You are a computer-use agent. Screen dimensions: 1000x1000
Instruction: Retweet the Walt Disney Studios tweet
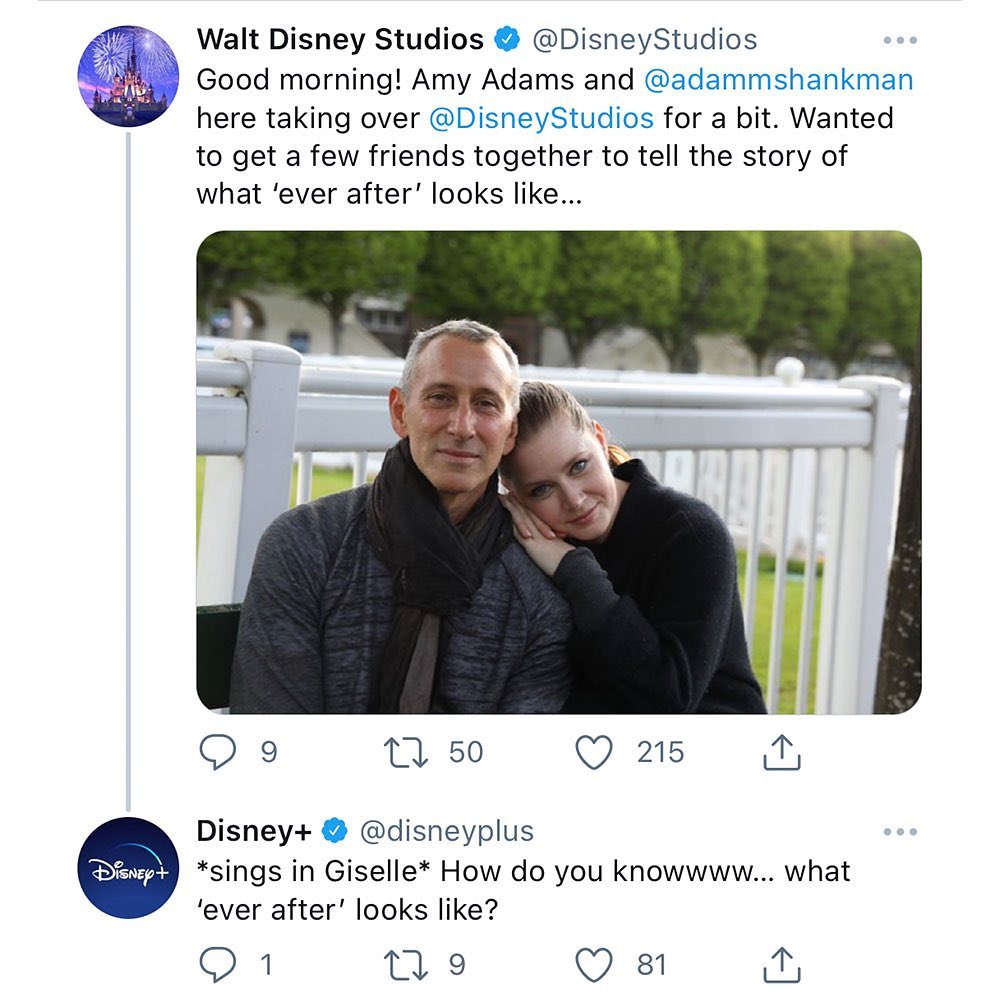click(x=408, y=753)
